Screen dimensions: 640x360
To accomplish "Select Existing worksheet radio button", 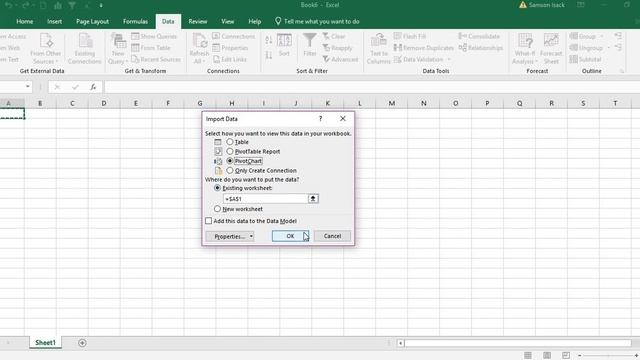I will coord(217,188).
